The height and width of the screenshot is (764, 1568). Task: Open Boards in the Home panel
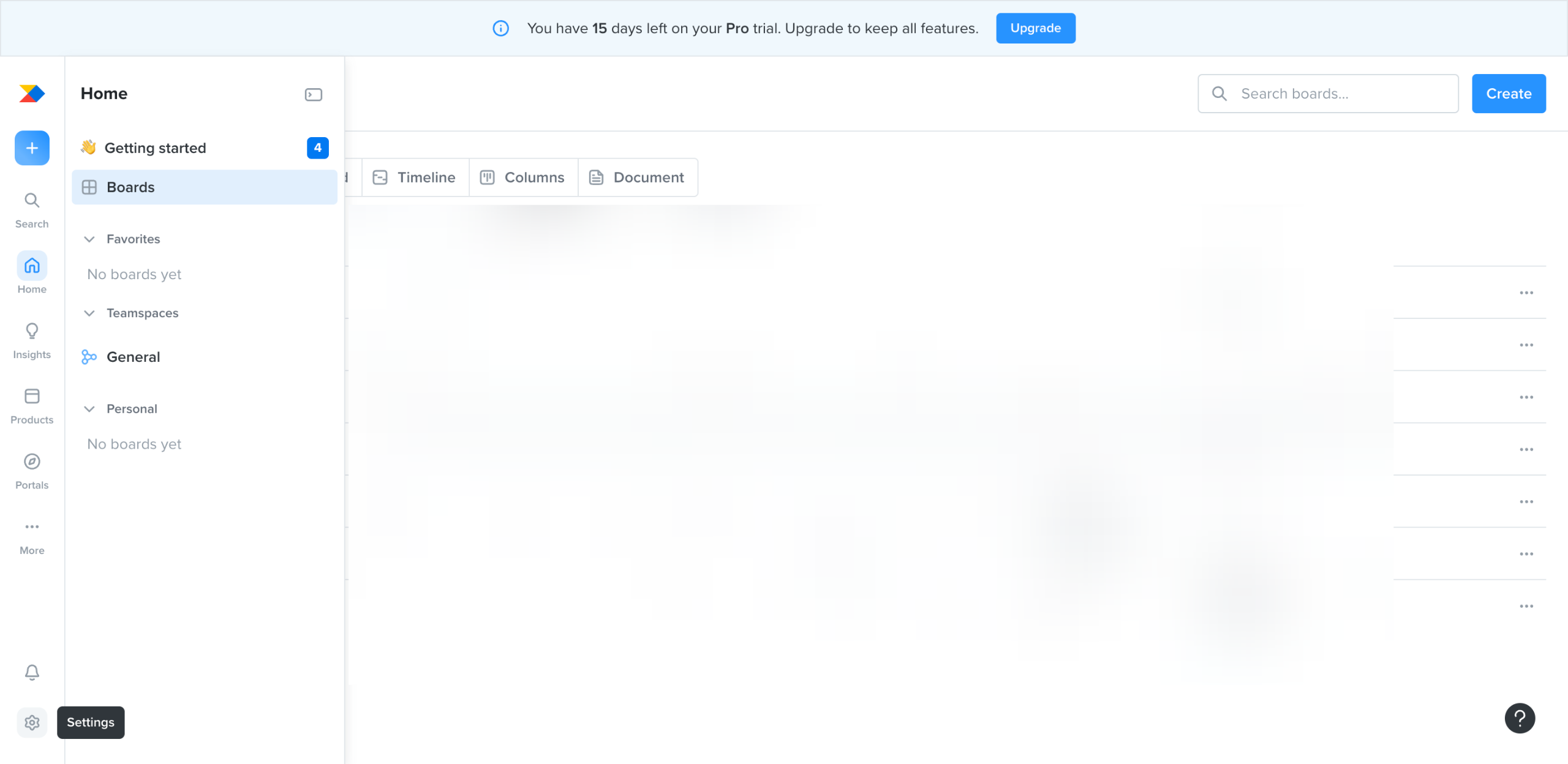pyautogui.click(x=205, y=187)
